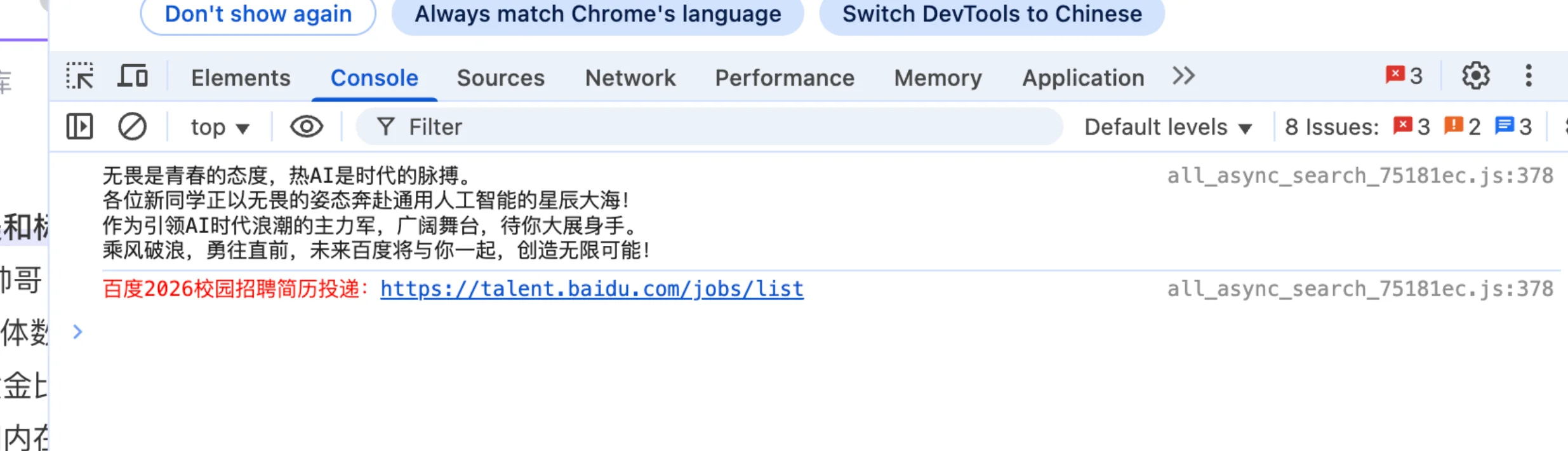This screenshot has width=1568, height=451.
Task: Open DevTools settings gear
Action: coord(1475,76)
